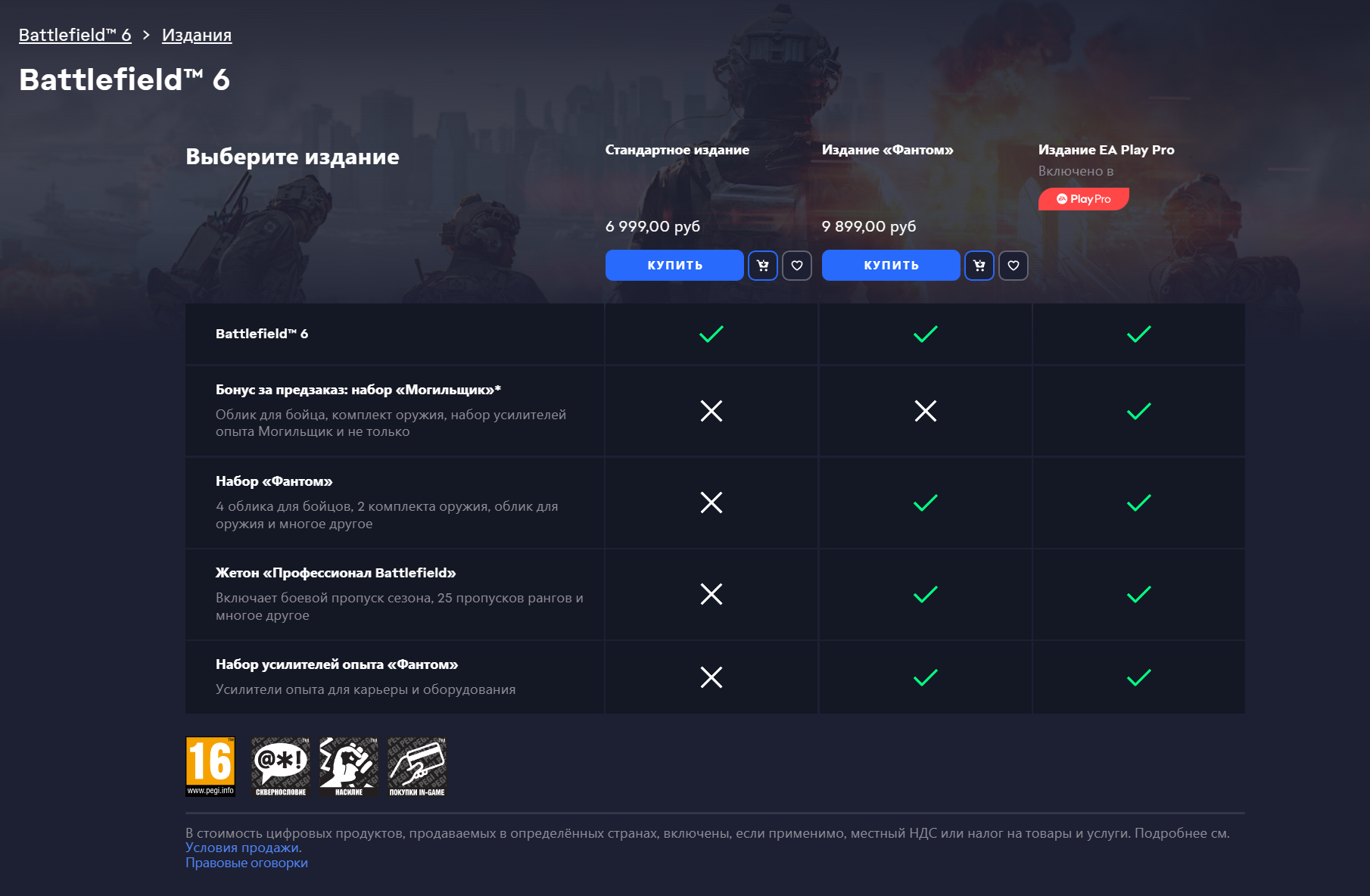Click description starting '4 облика для бойцов'
The image size is (1370, 896).
coord(387,515)
